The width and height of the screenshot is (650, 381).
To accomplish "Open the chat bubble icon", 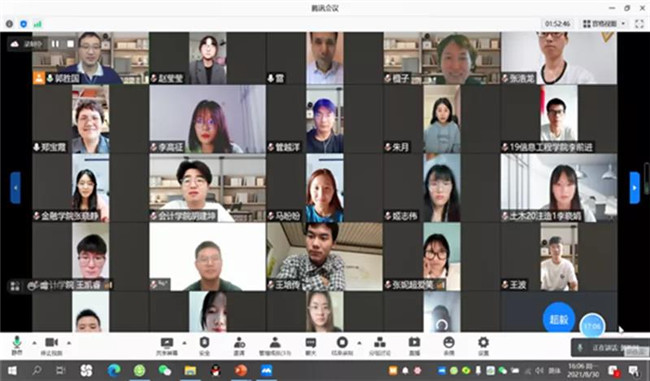I will pos(310,346).
